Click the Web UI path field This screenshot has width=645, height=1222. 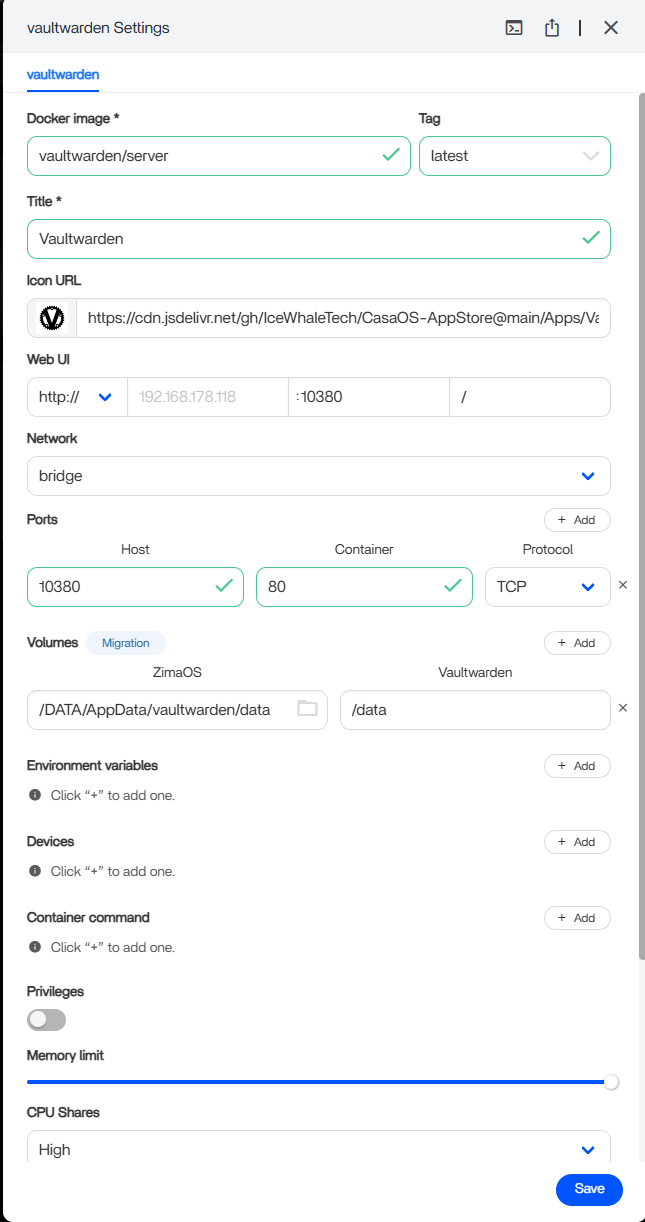pyautogui.click(x=530, y=397)
